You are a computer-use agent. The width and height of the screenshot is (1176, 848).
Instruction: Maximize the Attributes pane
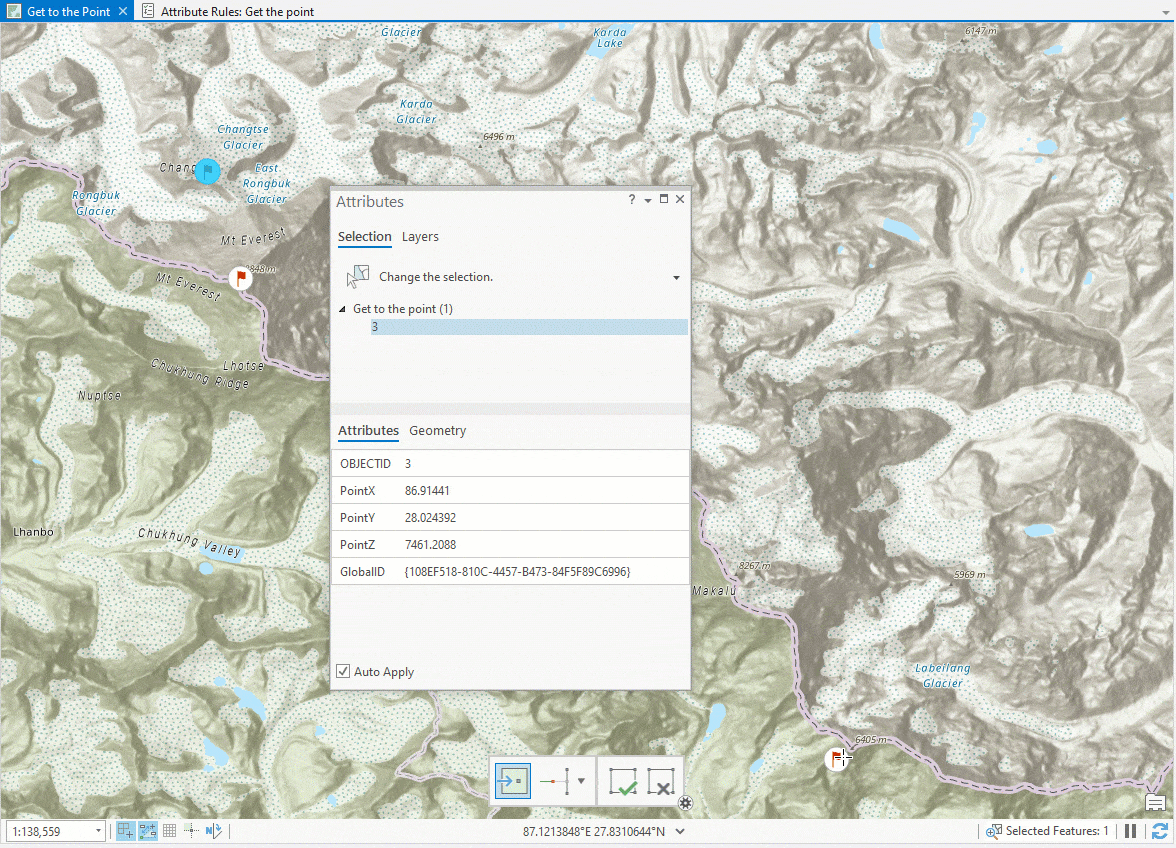(x=664, y=199)
